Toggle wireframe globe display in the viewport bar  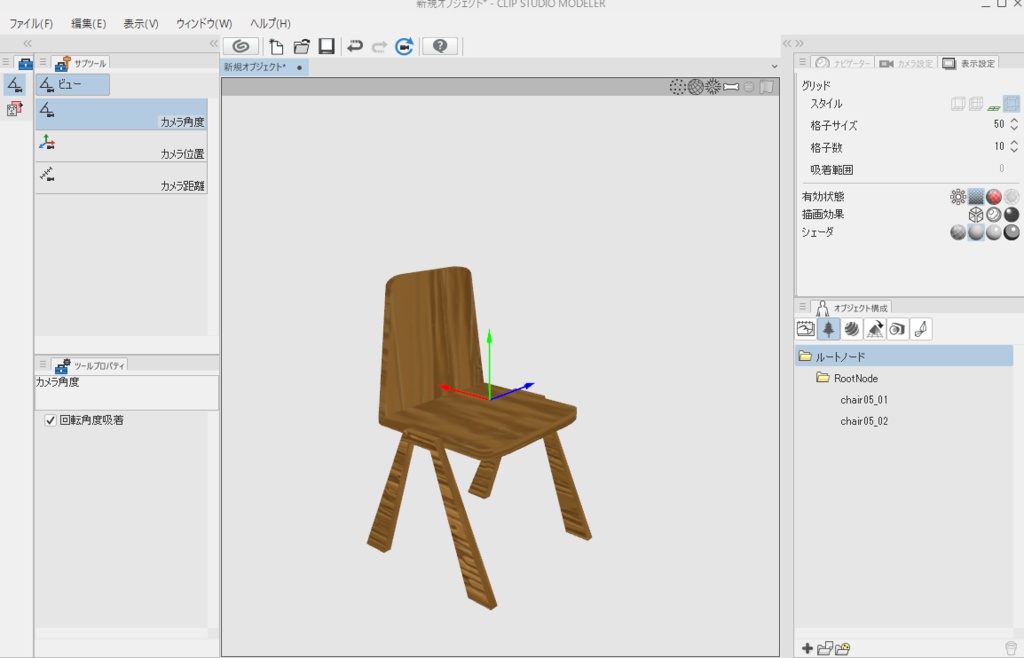pos(696,87)
